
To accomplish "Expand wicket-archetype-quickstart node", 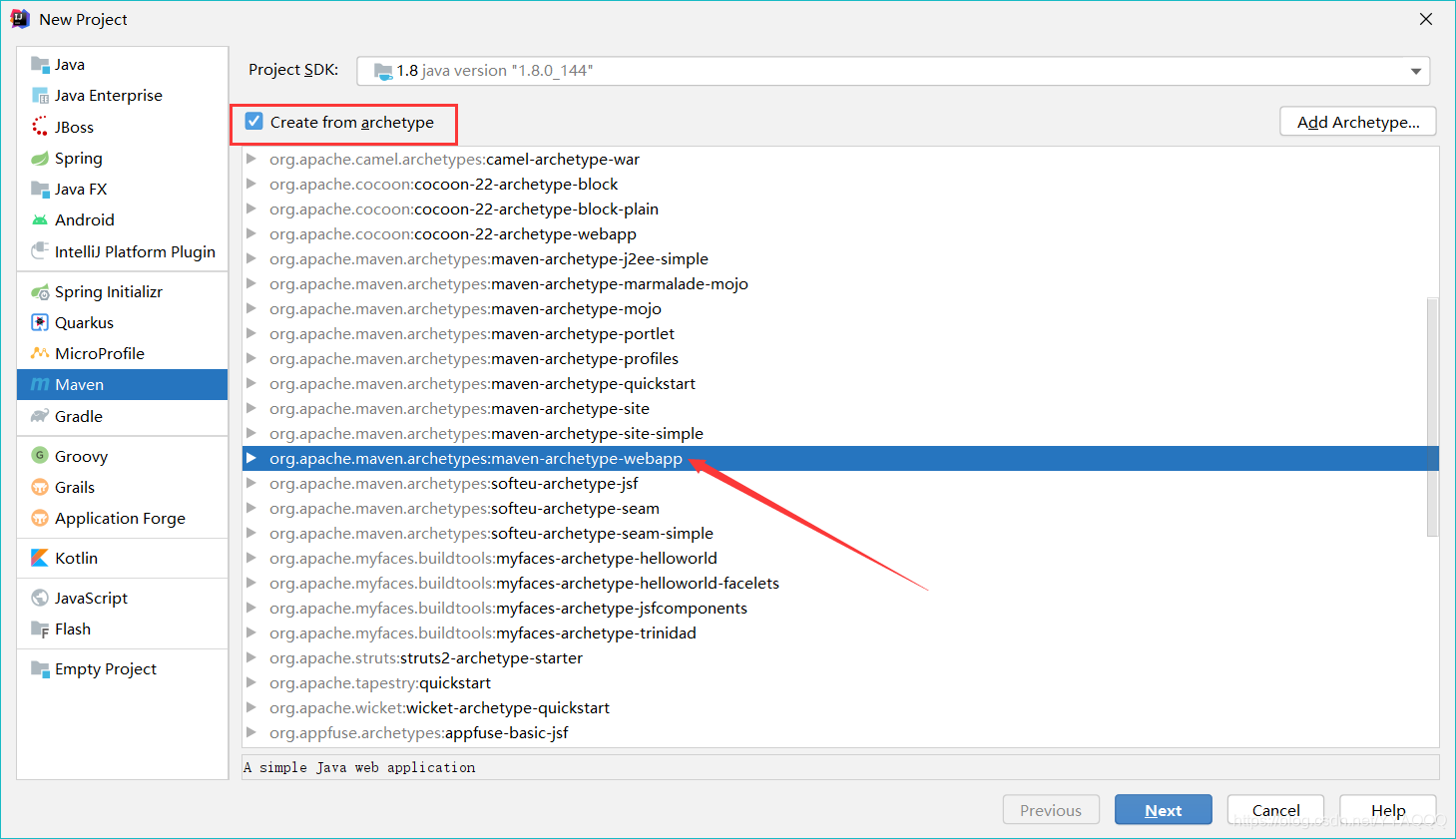I will [x=251, y=707].
